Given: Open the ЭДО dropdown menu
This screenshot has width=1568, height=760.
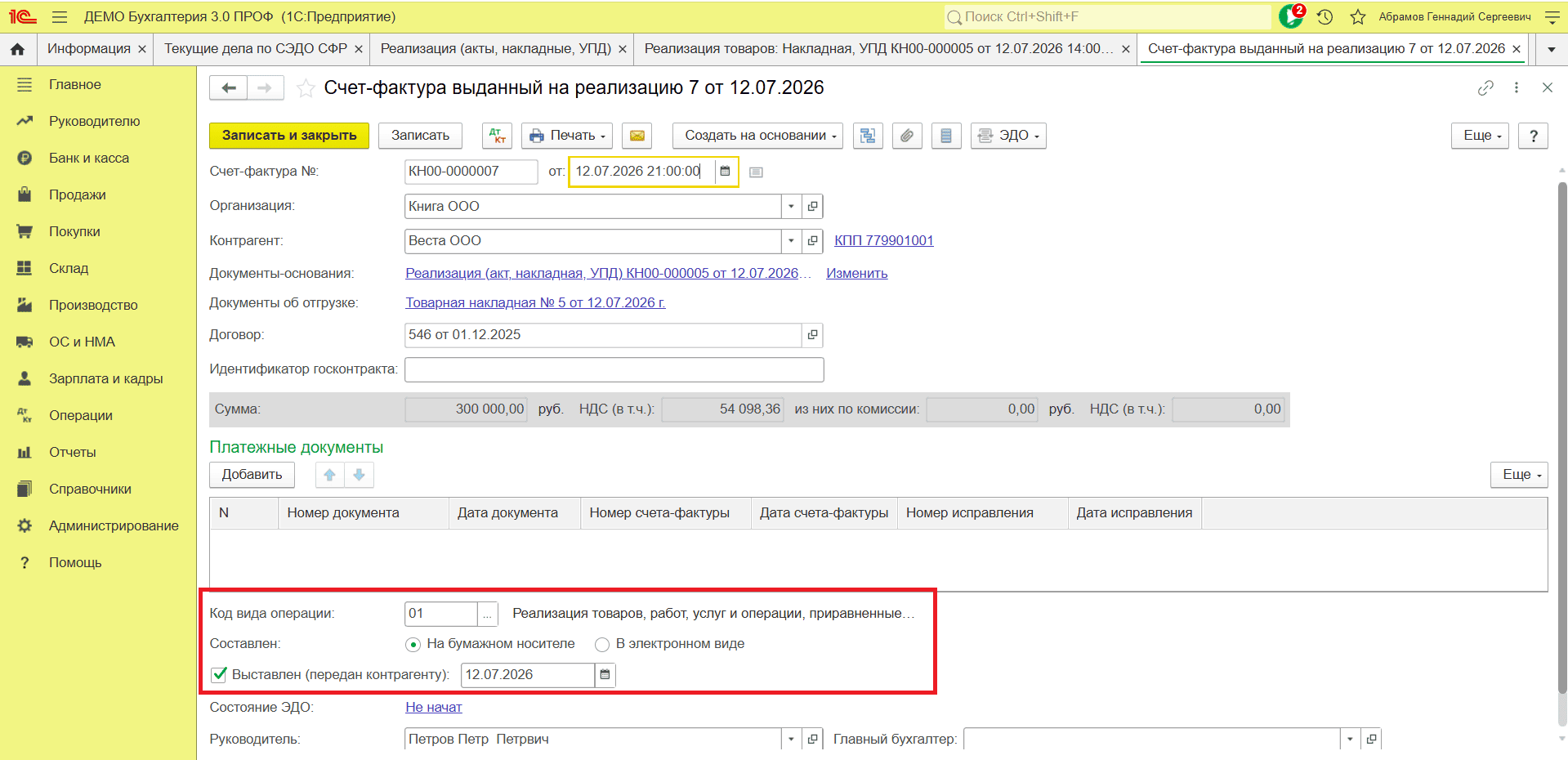Looking at the screenshot, I should (1008, 136).
